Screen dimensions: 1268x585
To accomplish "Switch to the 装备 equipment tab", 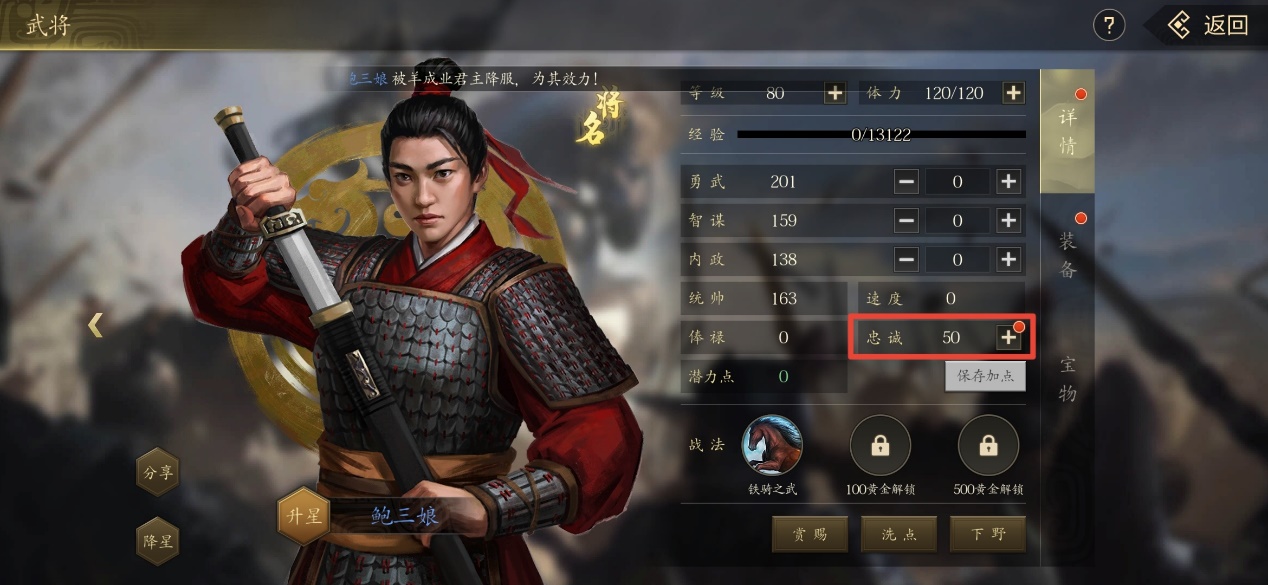I will pyautogui.click(x=1068, y=254).
